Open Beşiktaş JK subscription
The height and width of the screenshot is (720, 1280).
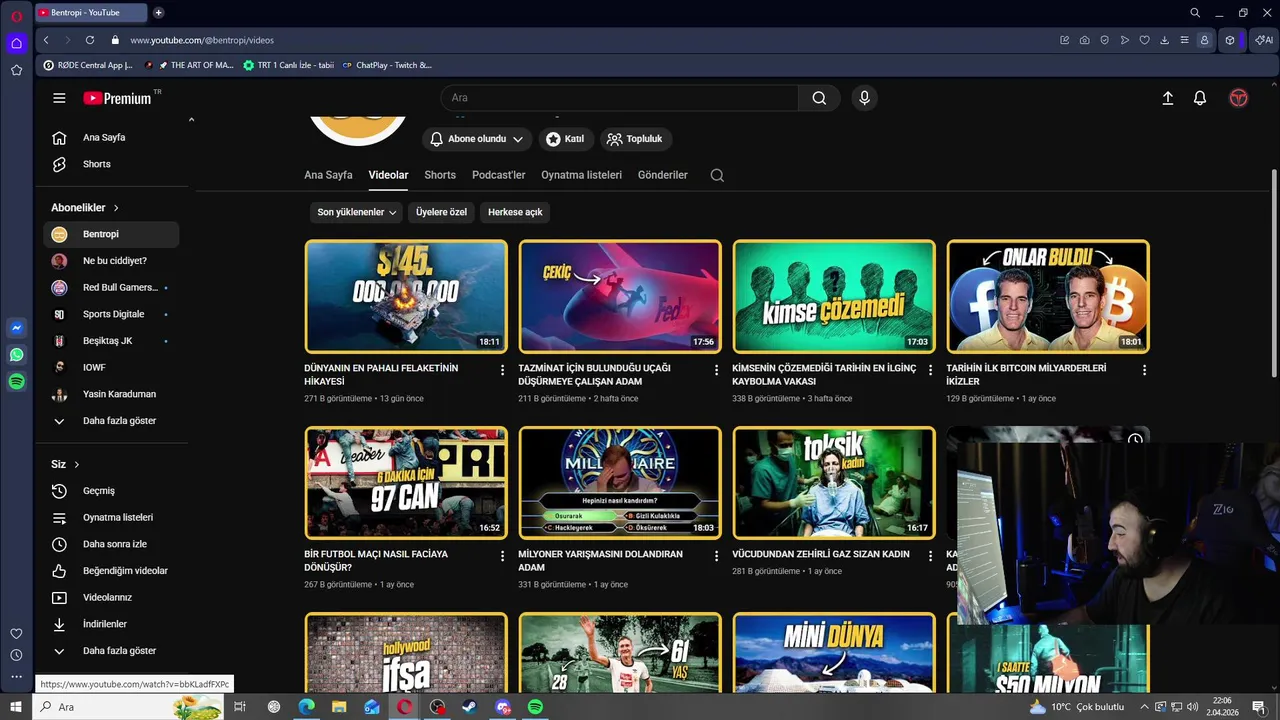[110, 341]
